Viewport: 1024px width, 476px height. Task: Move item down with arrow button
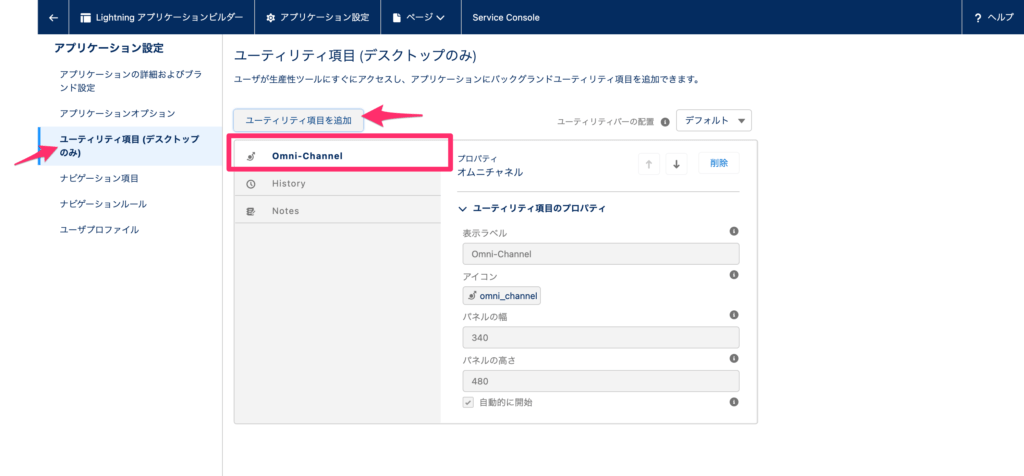tap(677, 164)
